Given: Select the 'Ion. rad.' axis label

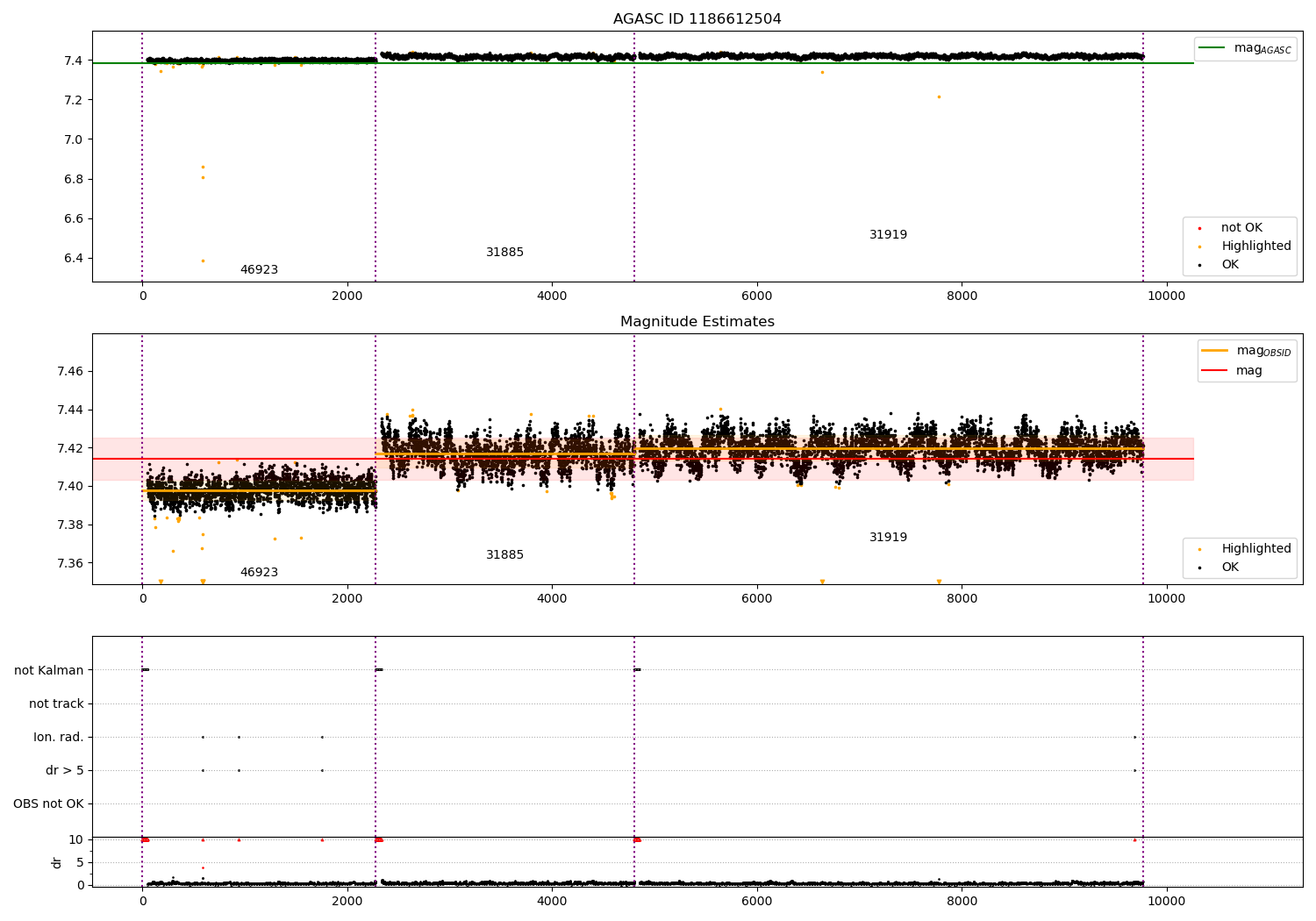Looking at the screenshot, I should click(59, 738).
